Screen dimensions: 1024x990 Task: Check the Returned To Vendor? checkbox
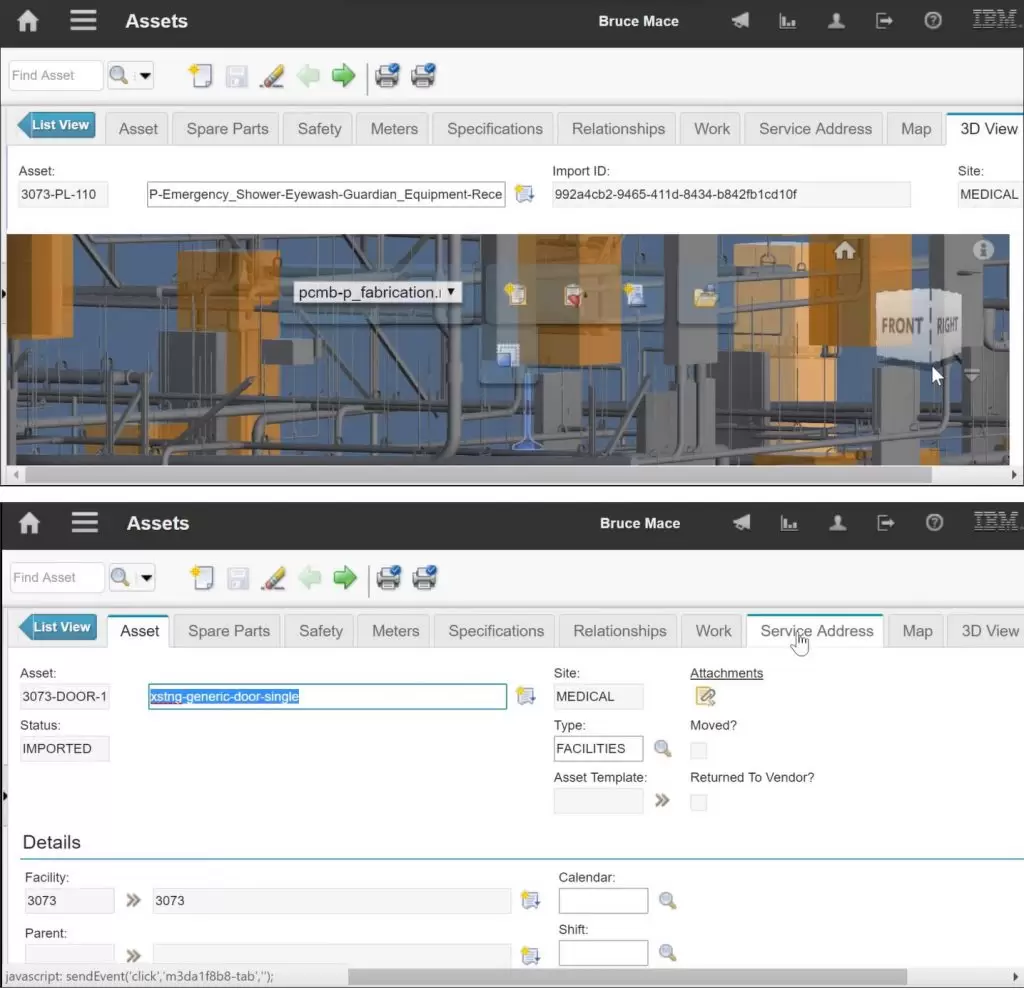[699, 802]
